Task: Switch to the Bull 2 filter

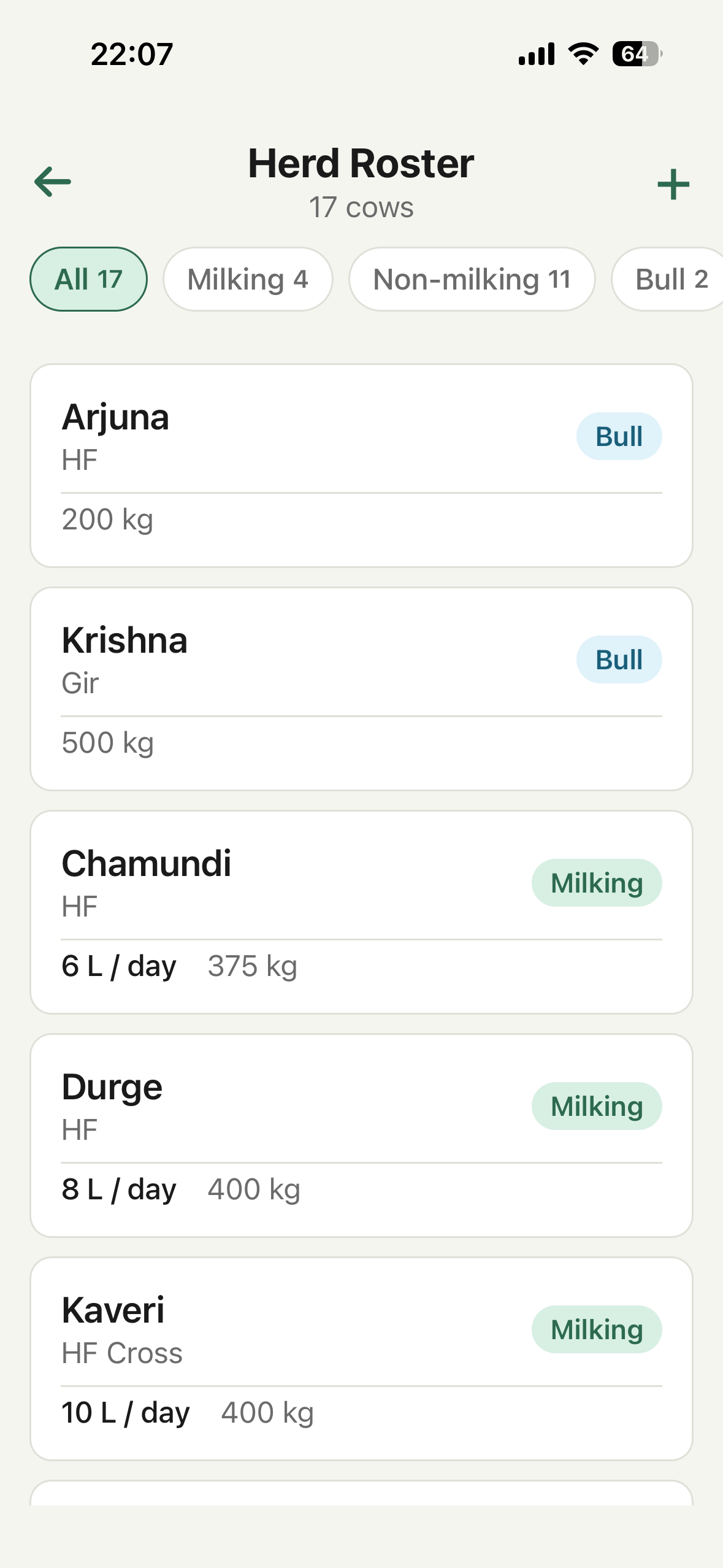Action: tap(671, 280)
